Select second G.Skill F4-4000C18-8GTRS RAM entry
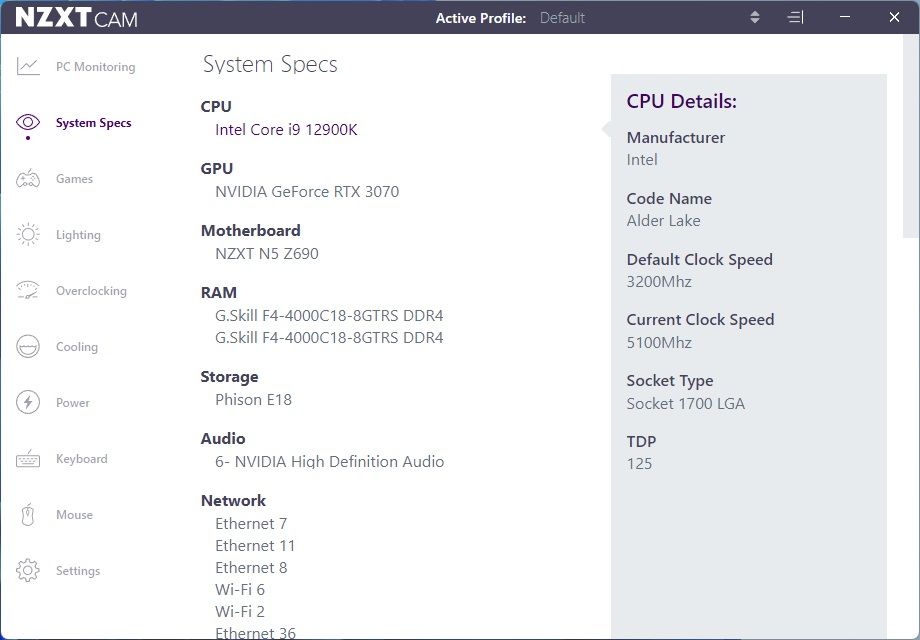 pos(329,338)
